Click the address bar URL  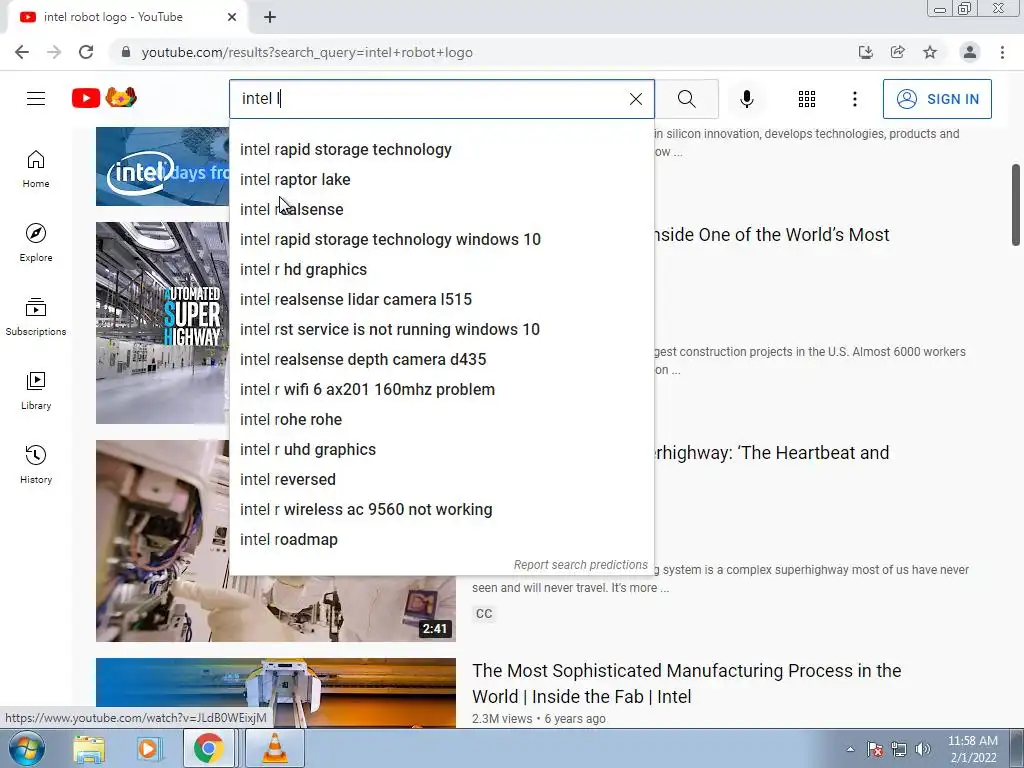click(x=307, y=52)
